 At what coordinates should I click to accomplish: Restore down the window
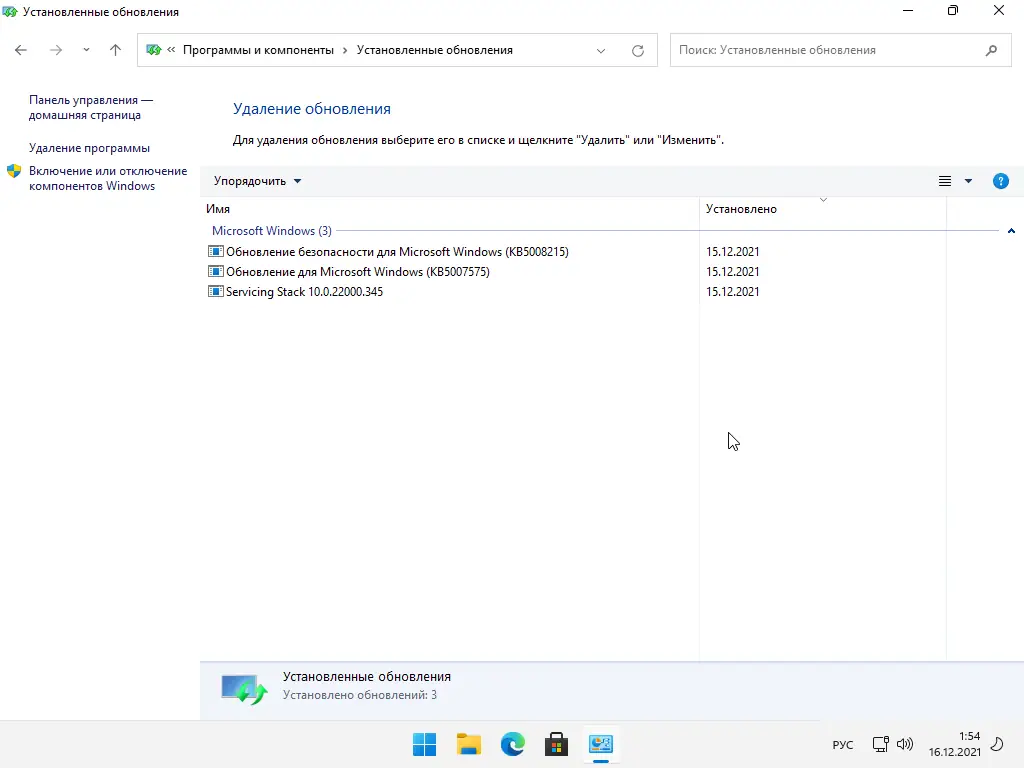[x=953, y=10]
